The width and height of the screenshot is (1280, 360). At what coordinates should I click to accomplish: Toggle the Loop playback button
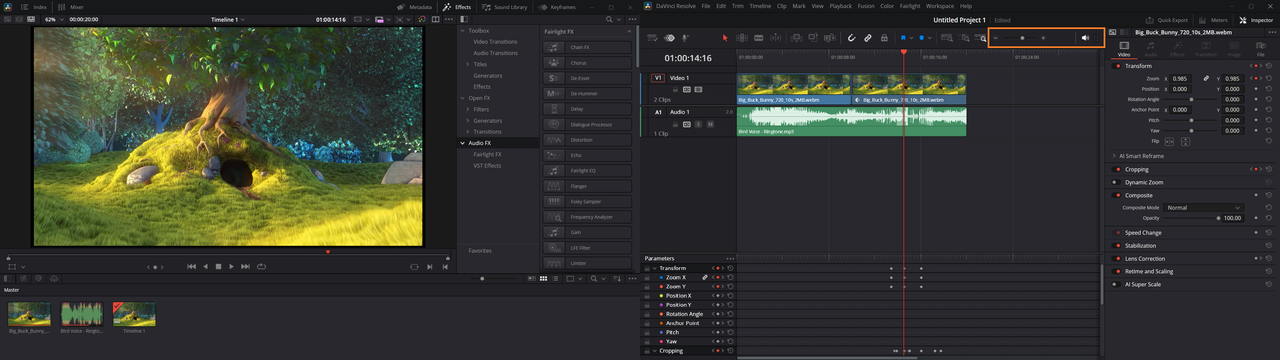[x=261, y=267]
